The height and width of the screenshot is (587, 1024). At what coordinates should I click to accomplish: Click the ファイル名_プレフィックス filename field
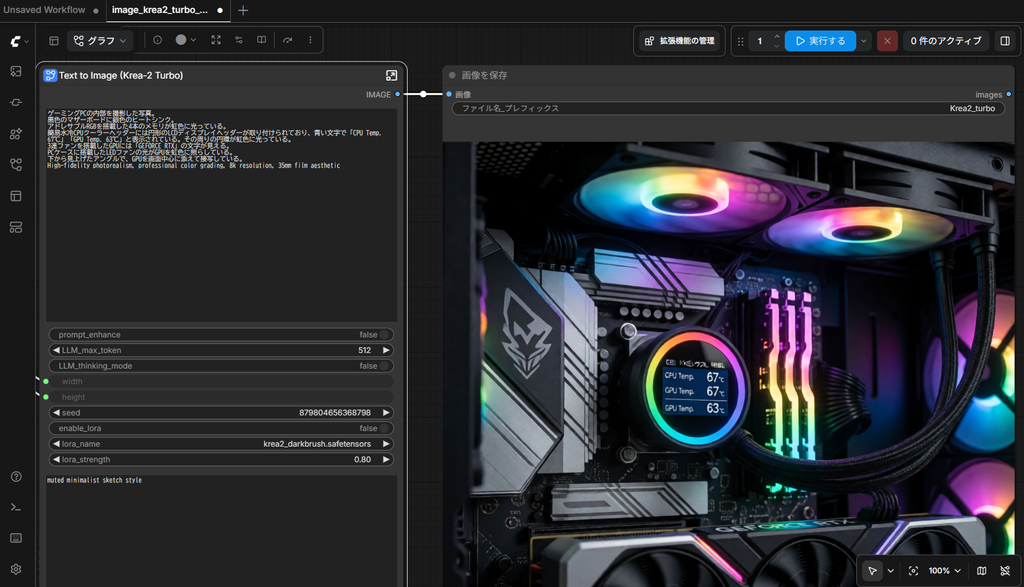(728, 108)
